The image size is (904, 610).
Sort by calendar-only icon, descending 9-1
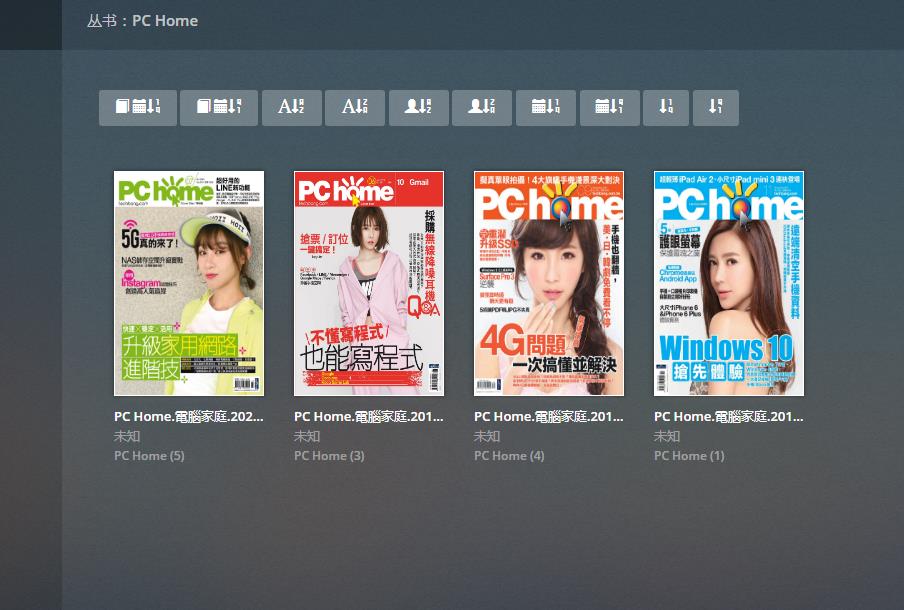click(x=609, y=108)
